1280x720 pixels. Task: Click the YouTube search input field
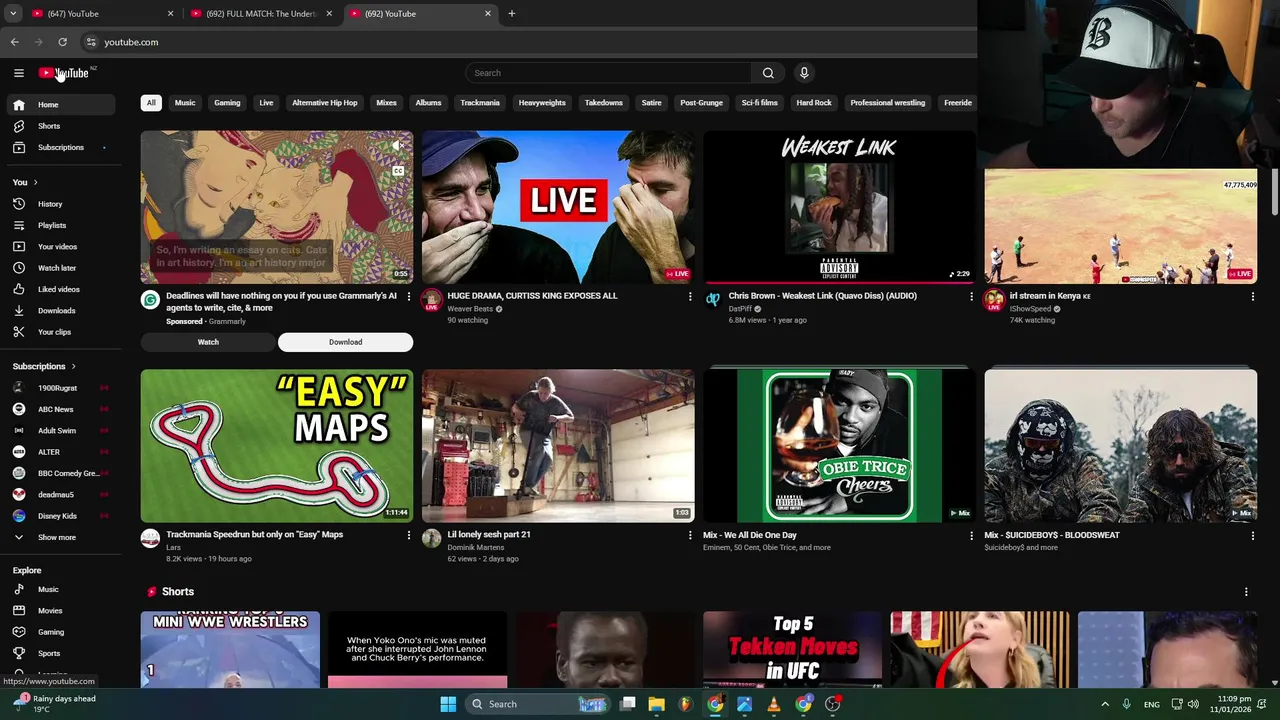(x=608, y=73)
